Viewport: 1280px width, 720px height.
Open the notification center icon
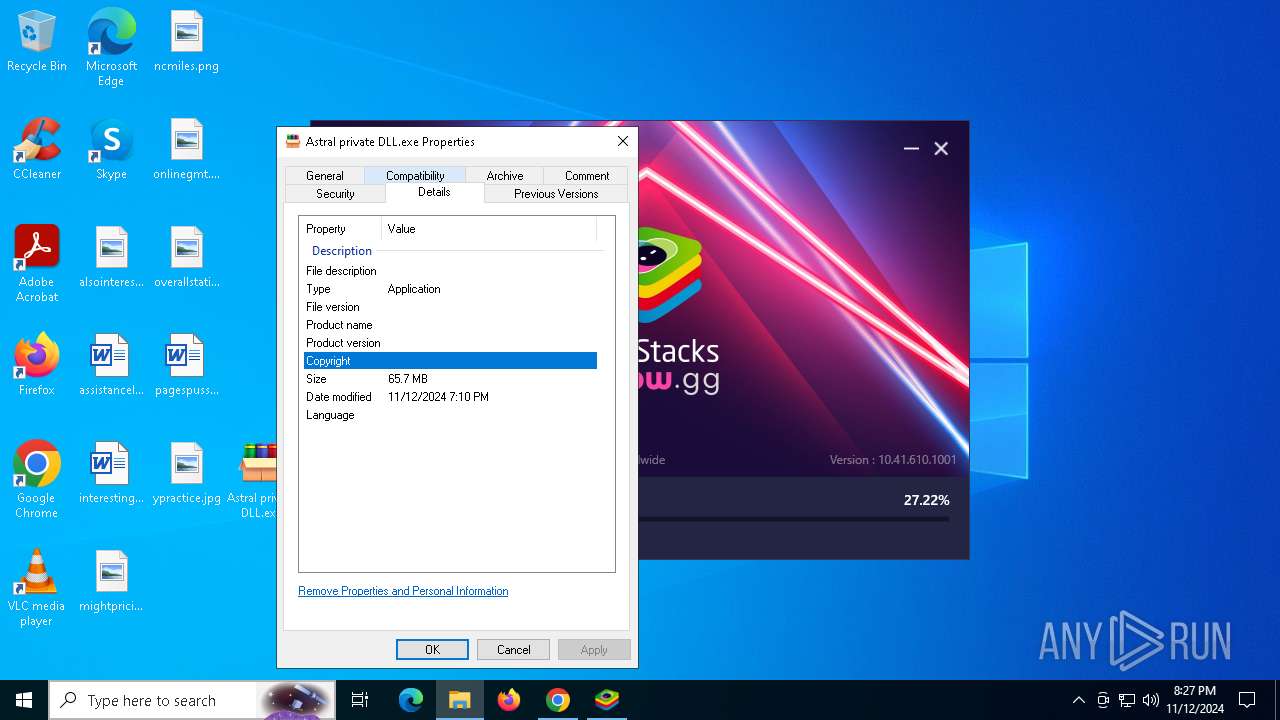click(1247, 700)
